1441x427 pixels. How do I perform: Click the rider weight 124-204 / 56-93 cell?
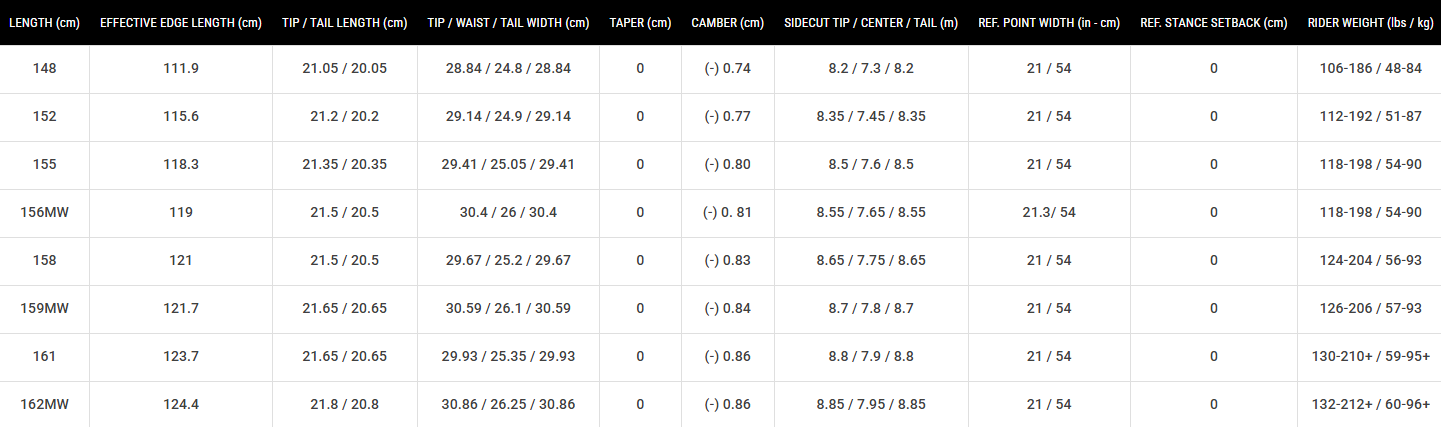1370,260
